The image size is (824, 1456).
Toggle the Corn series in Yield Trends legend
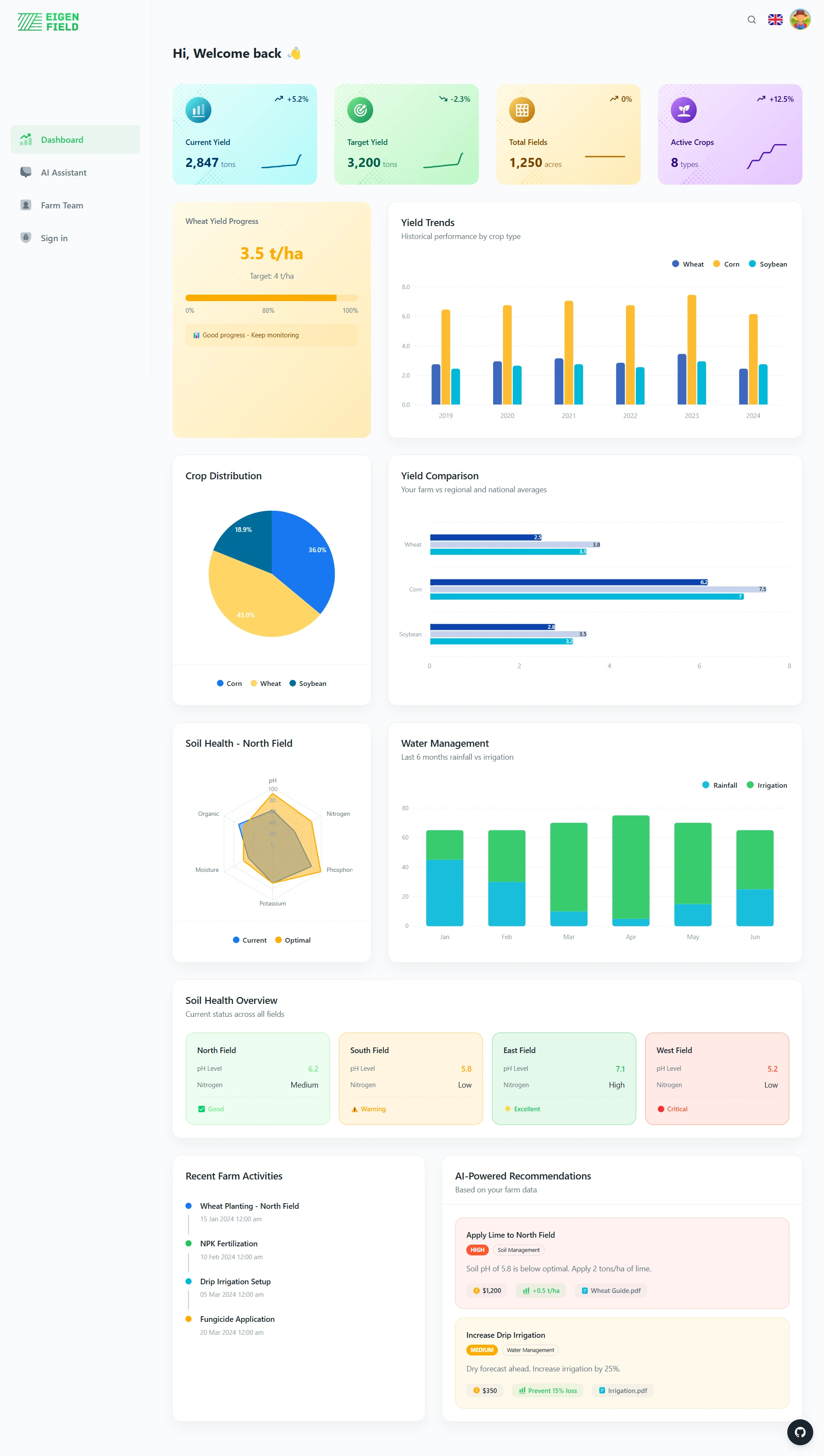click(726, 264)
